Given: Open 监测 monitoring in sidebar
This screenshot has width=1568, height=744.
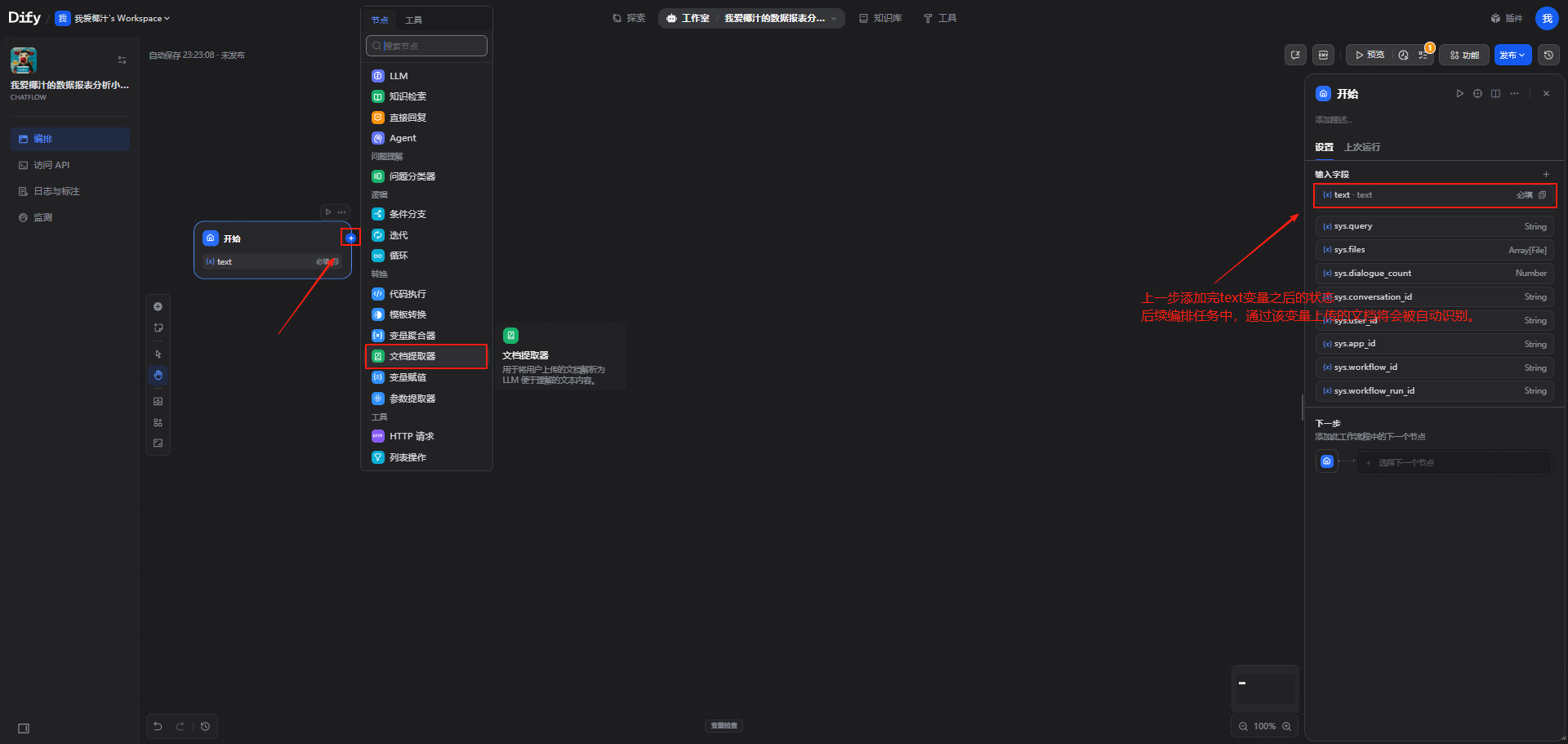Looking at the screenshot, I should pos(70,217).
